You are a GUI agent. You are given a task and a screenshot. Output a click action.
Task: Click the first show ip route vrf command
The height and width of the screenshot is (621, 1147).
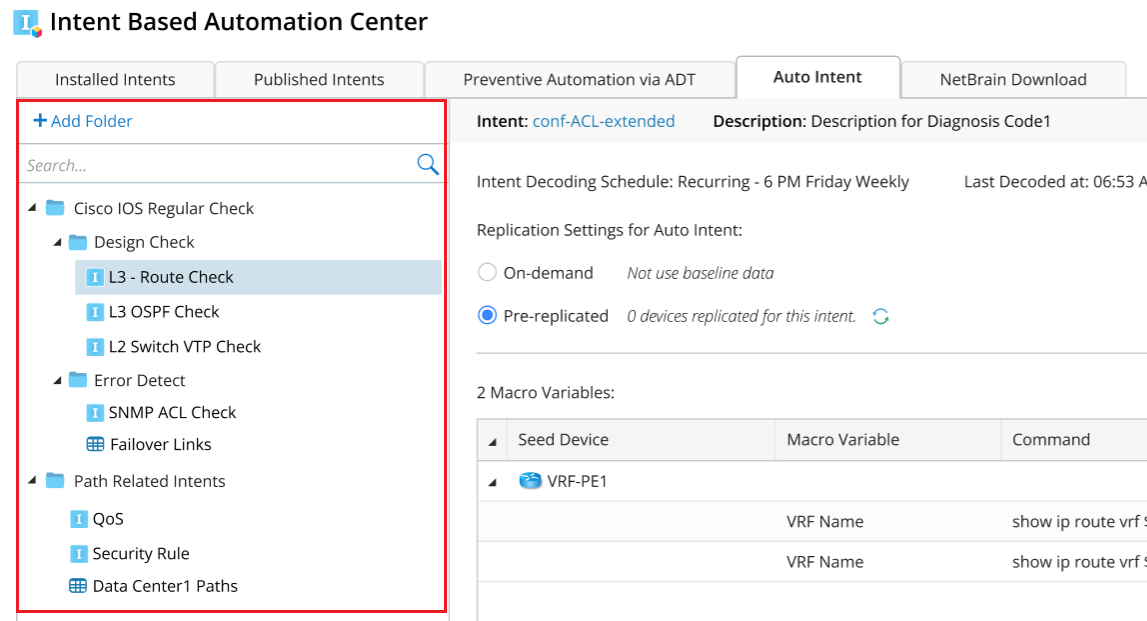(x=1079, y=522)
